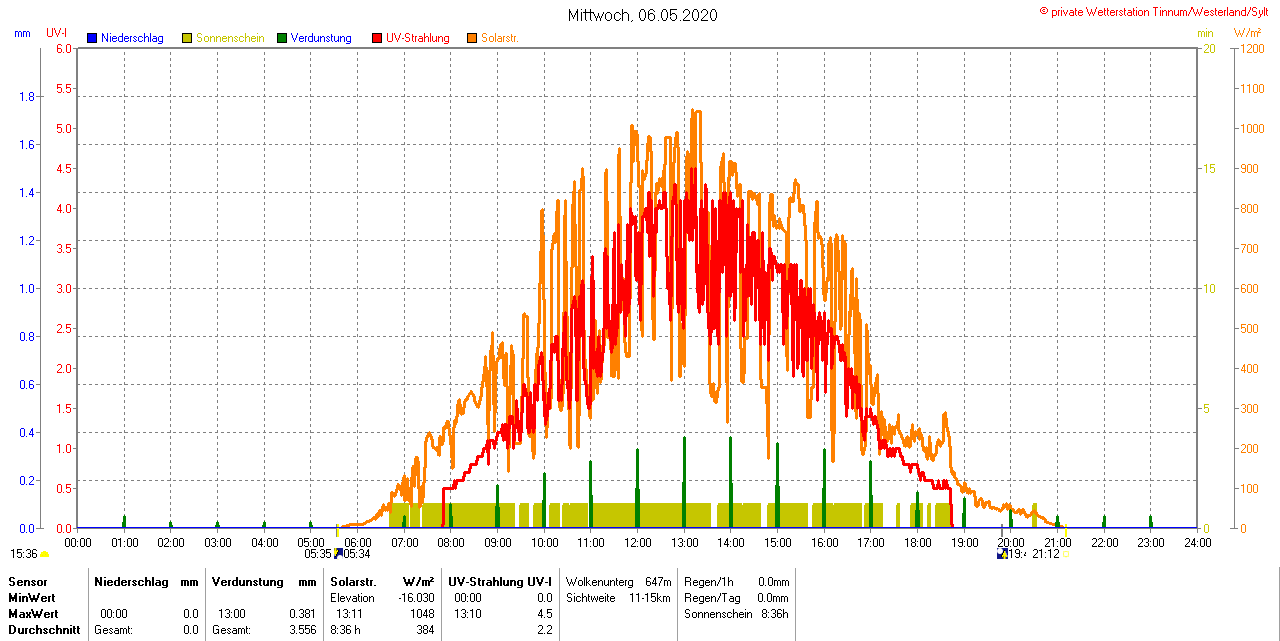
Task: Click the 24:00 label on the time axis
Action: pos(1197,542)
